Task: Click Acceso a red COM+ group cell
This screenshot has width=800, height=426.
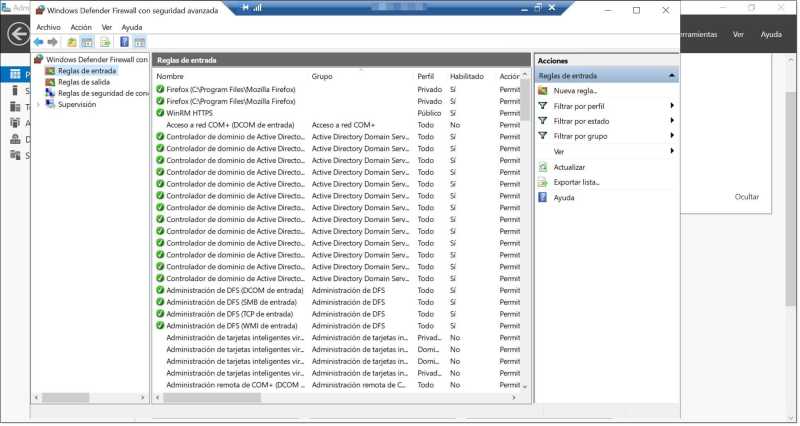Action: (343, 125)
